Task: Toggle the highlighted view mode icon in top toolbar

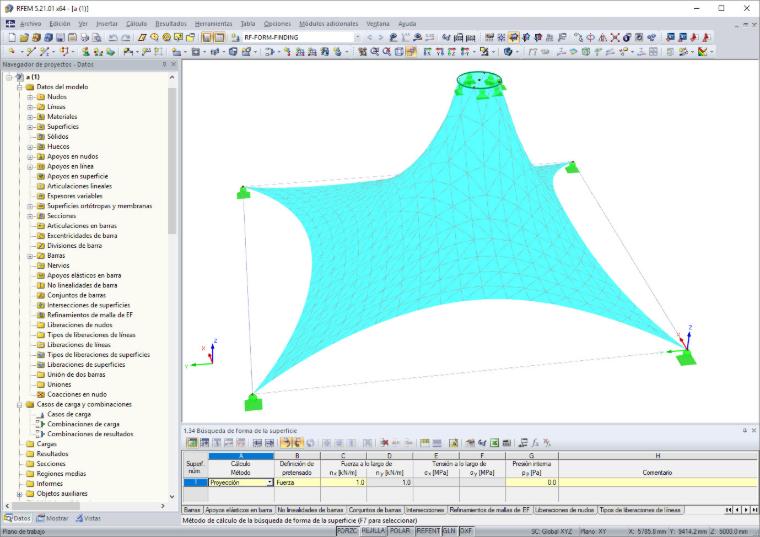Action: (x=513, y=37)
